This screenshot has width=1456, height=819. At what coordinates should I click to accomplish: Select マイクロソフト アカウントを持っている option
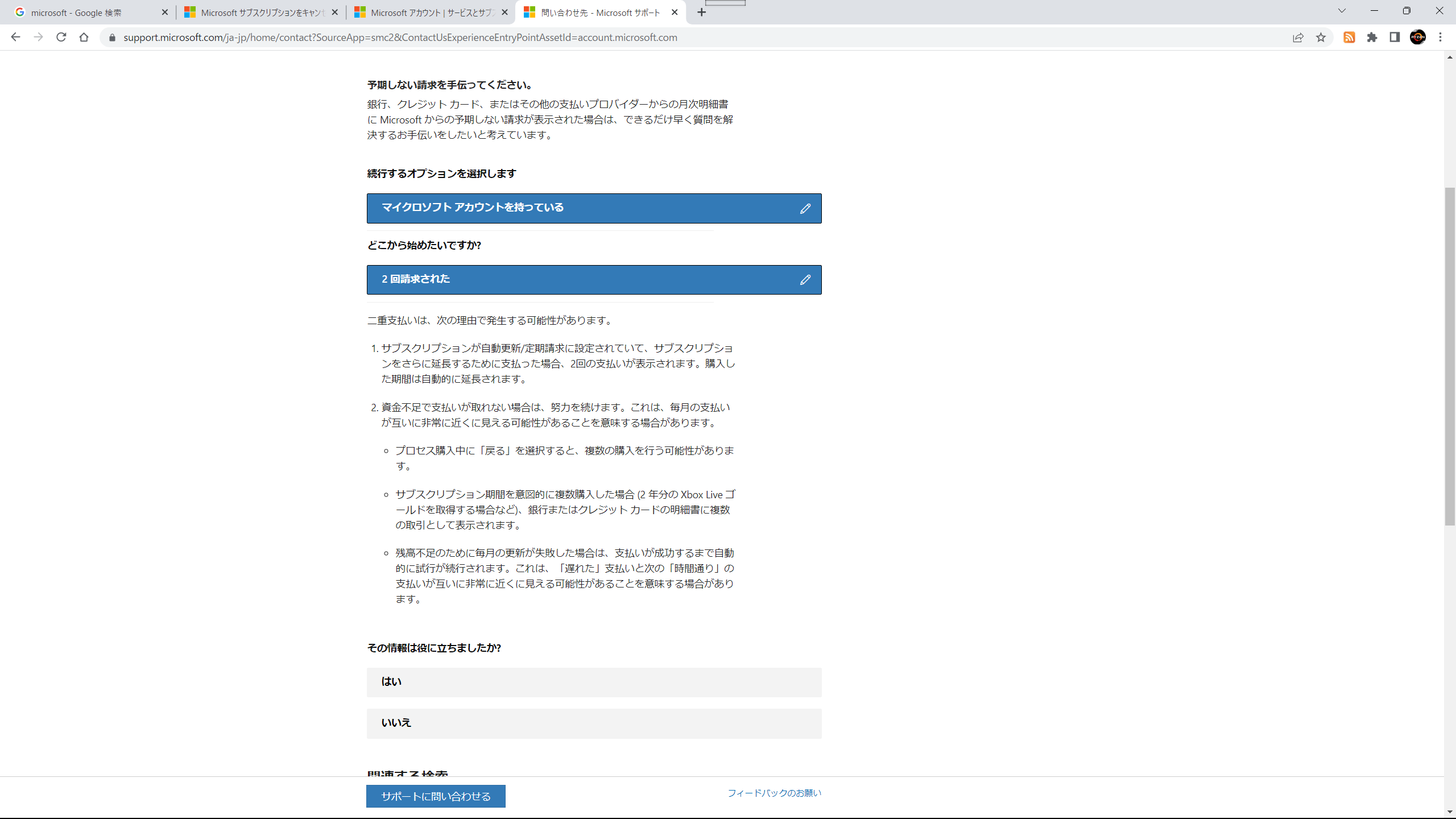pos(594,208)
